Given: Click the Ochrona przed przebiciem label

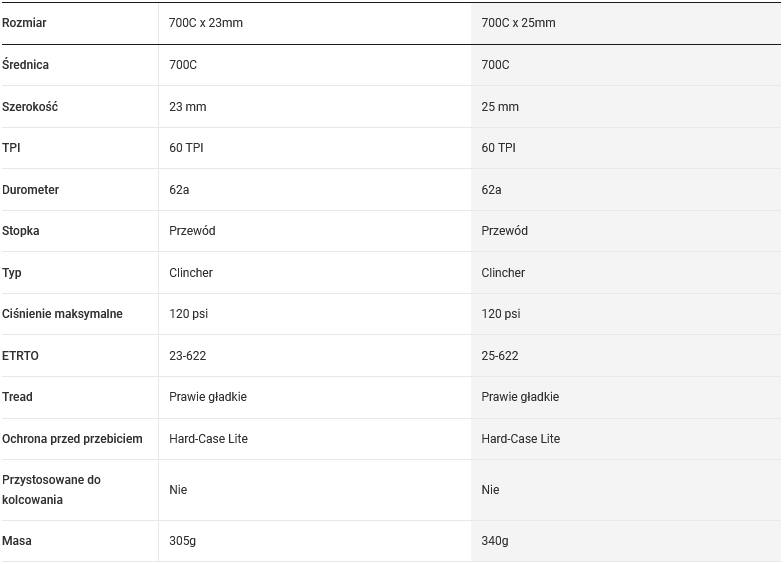Looking at the screenshot, I should coord(72,439).
